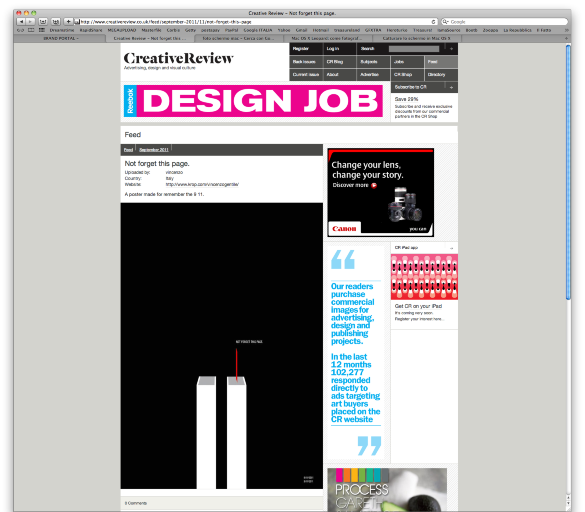Open the Corbis bookmark
Viewport: 585px width, 512px height.
click(x=173, y=30)
